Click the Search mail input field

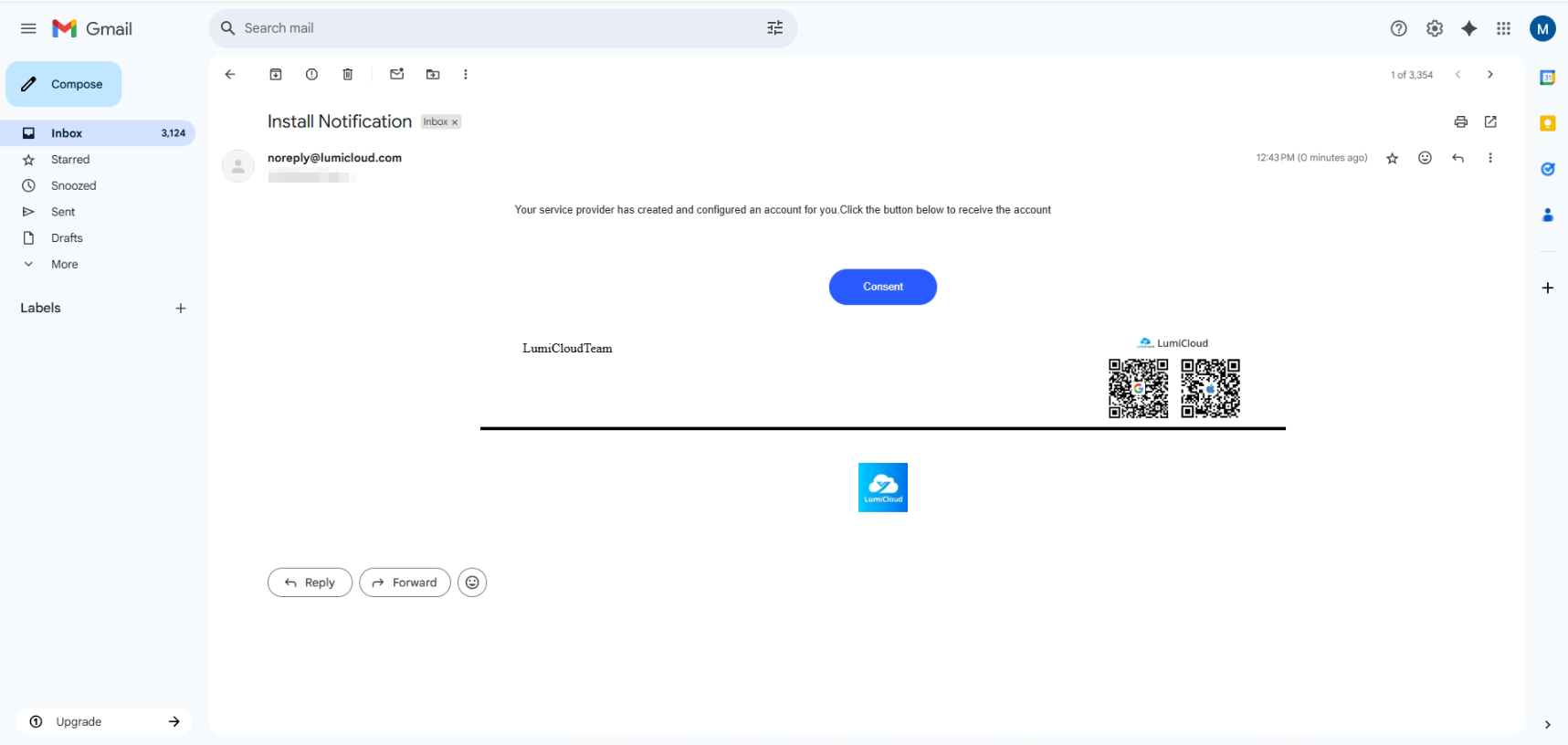(493, 29)
